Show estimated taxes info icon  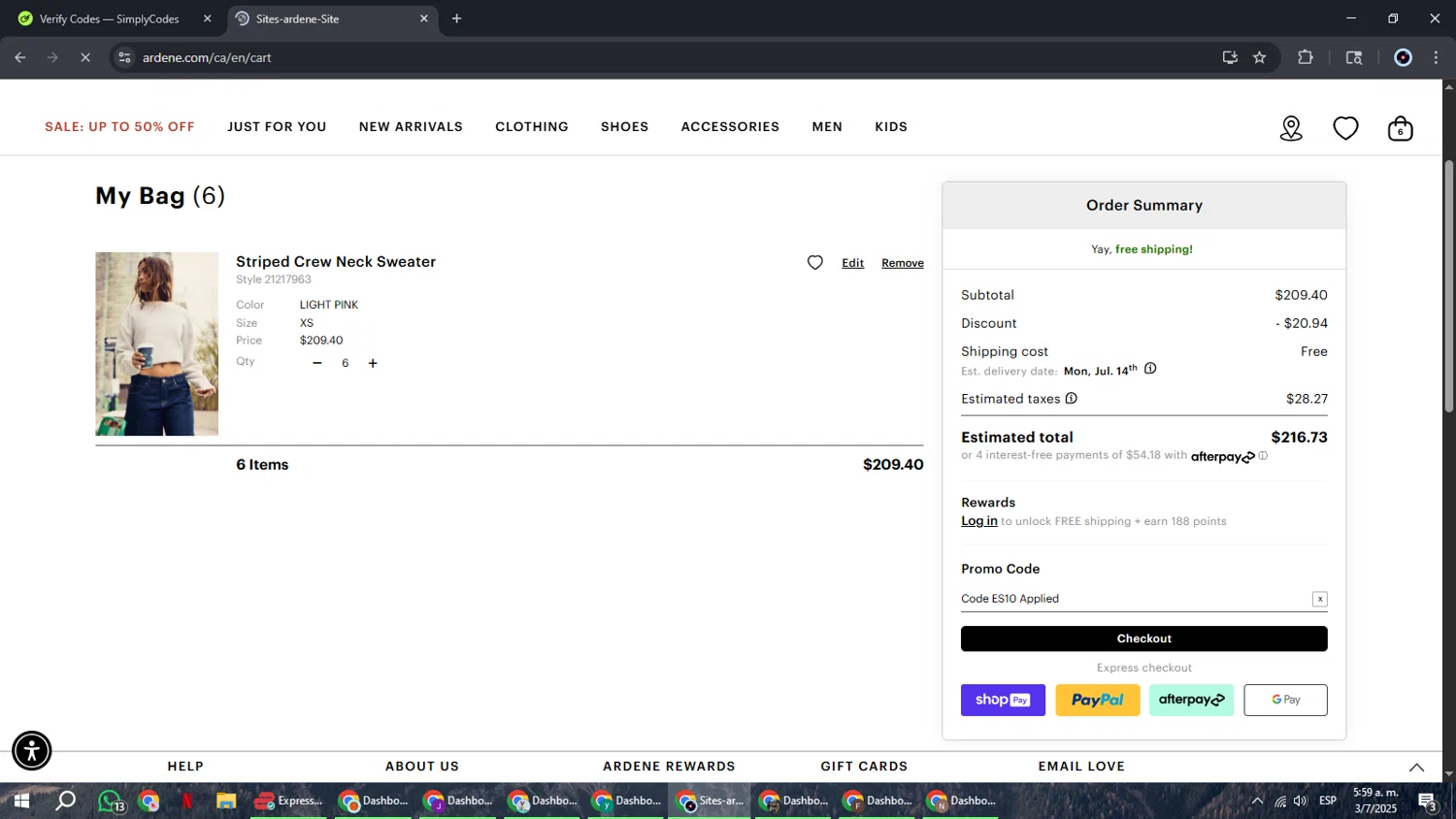tap(1072, 399)
